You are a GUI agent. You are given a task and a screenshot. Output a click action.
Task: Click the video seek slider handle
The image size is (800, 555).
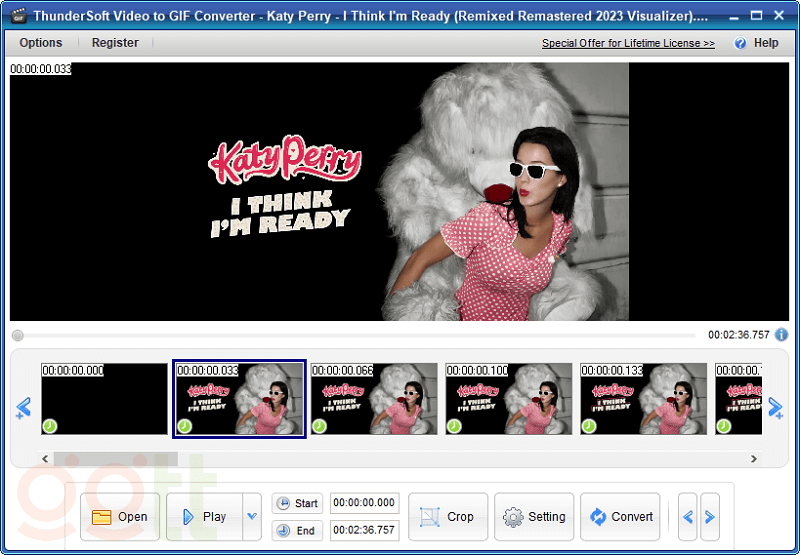[x=17, y=336]
